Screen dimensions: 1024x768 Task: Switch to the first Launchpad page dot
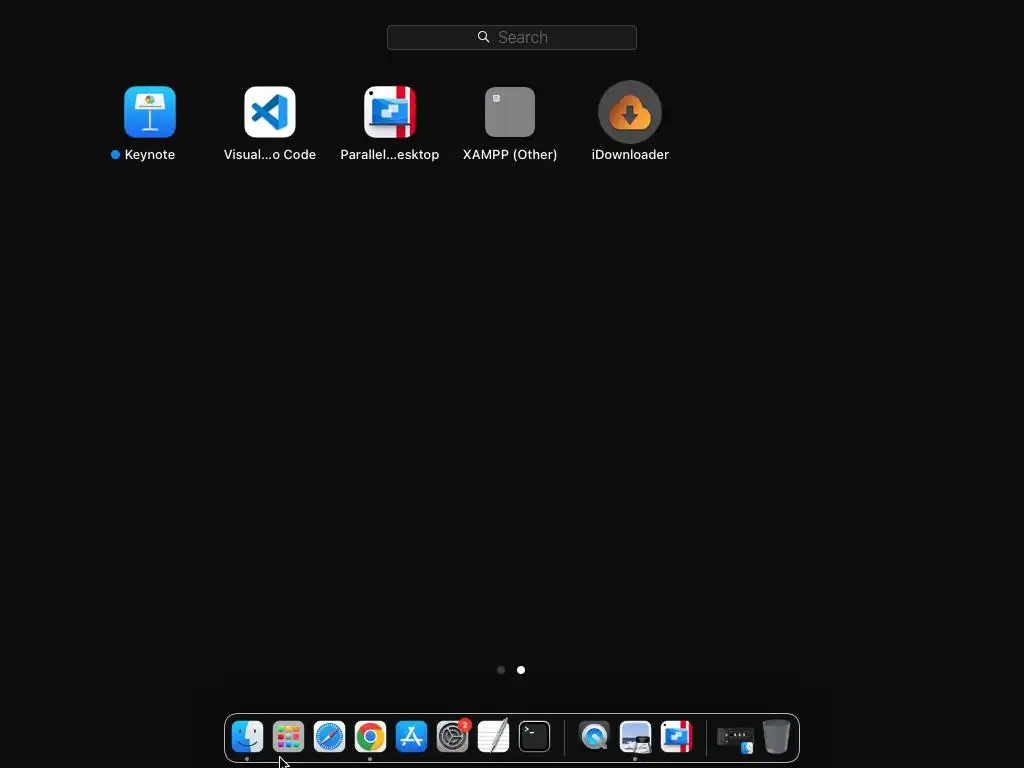point(501,670)
